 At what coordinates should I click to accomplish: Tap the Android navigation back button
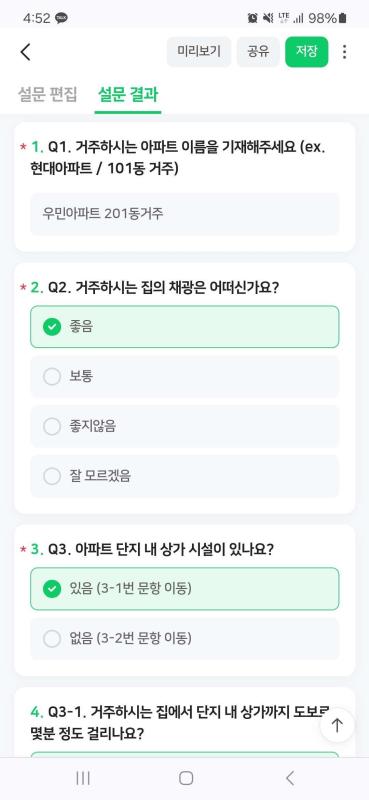tap(290, 778)
